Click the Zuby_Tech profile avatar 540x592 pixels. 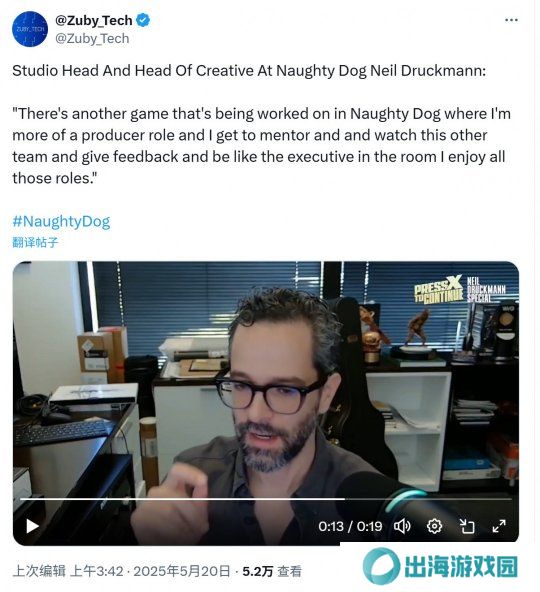tap(30, 29)
